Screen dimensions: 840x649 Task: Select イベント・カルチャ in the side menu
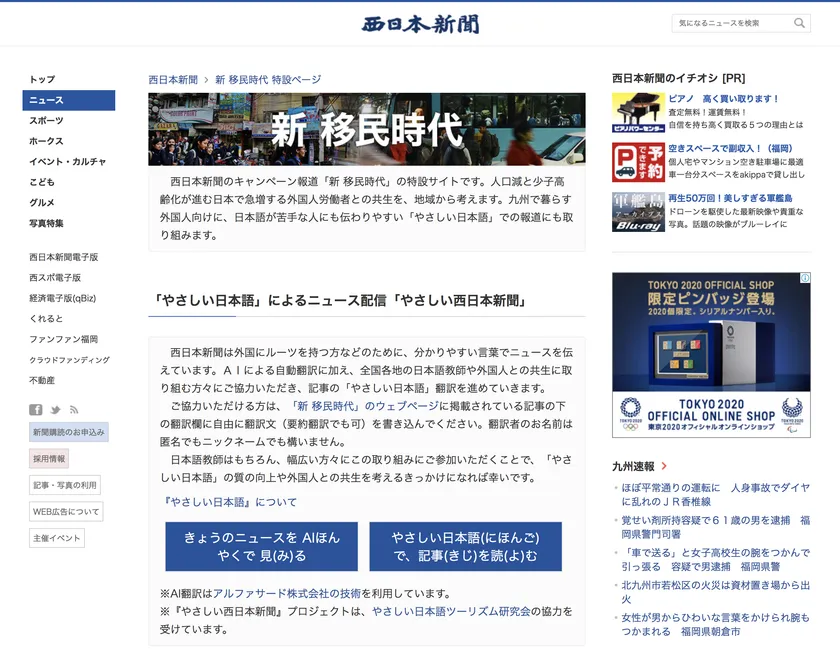tap(69, 161)
